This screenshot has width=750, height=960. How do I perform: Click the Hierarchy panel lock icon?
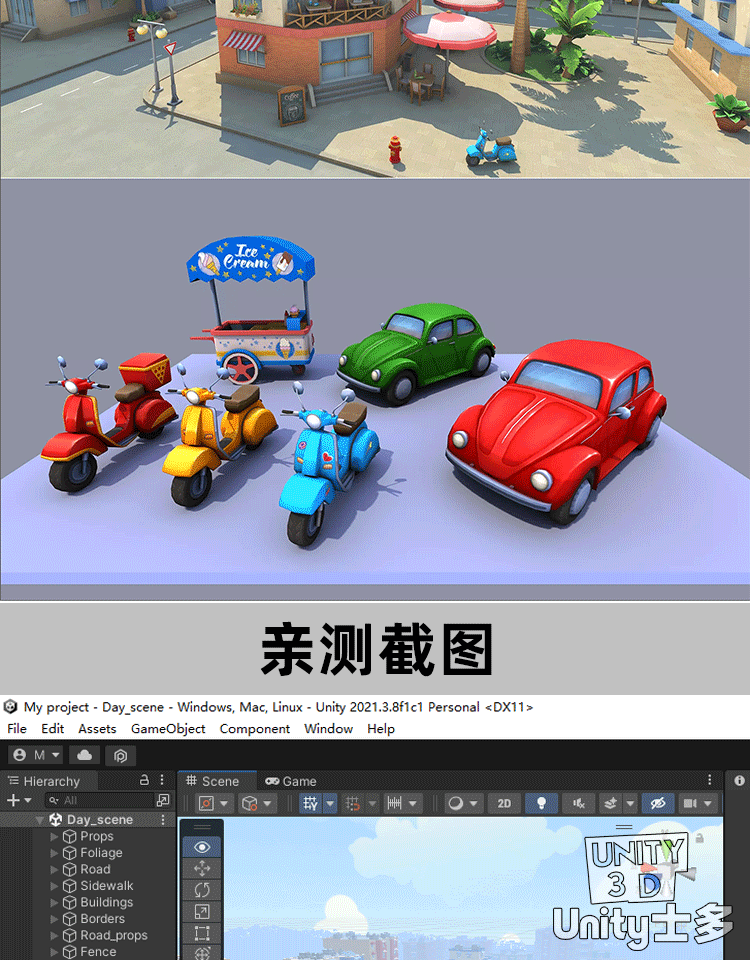144,780
